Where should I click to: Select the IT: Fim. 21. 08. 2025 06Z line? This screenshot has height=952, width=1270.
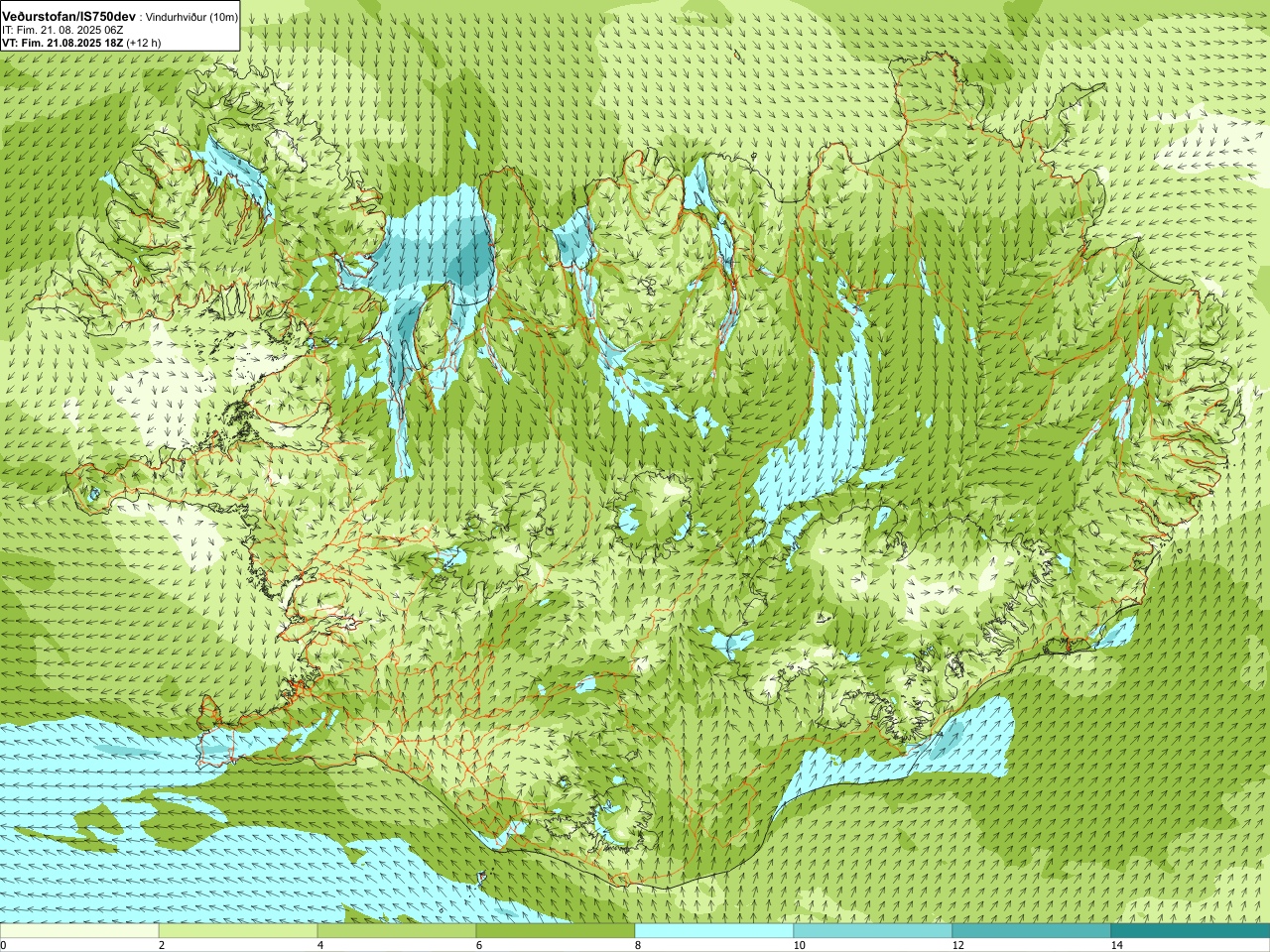63,30
